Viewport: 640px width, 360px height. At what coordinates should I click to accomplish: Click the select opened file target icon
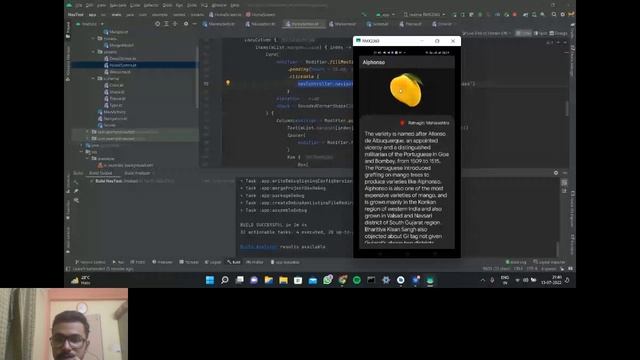coord(158,24)
